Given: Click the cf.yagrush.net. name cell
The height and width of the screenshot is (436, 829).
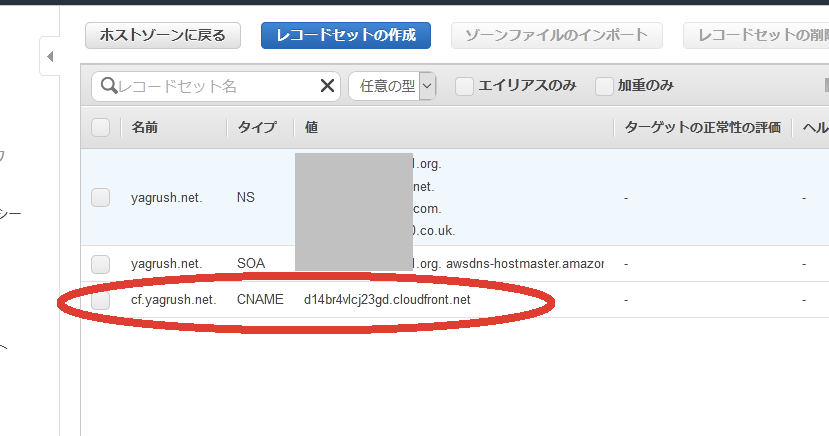Looking at the screenshot, I should [174, 300].
